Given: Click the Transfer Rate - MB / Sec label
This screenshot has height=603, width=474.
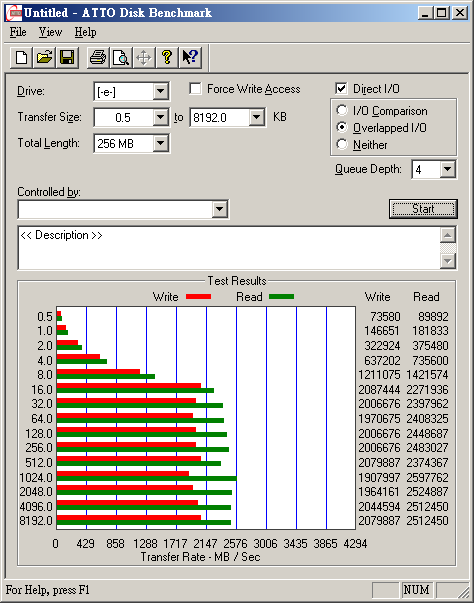Looking at the screenshot, I should point(200,557).
